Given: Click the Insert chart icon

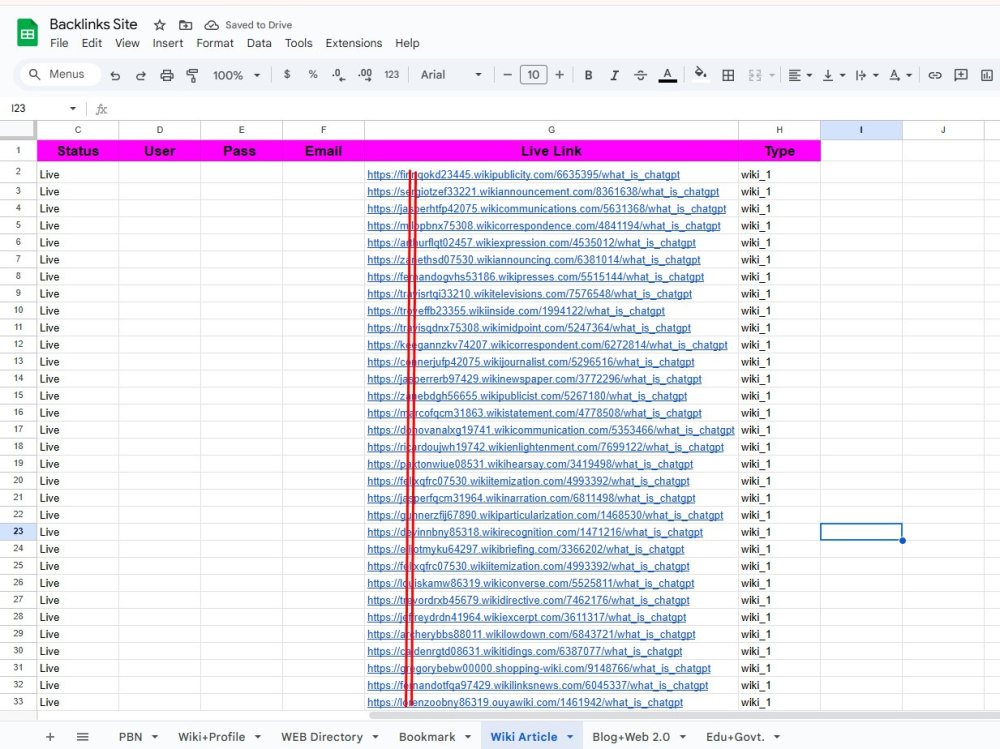Looking at the screenshot, I should click(987, 75).
